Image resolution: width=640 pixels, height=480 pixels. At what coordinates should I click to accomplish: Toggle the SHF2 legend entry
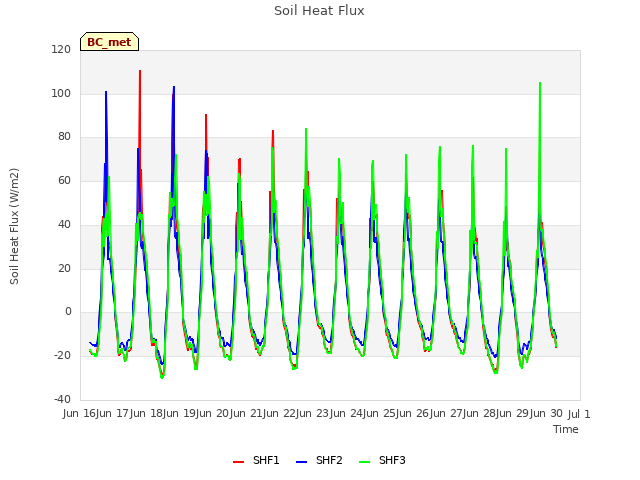tap(319, 460)
